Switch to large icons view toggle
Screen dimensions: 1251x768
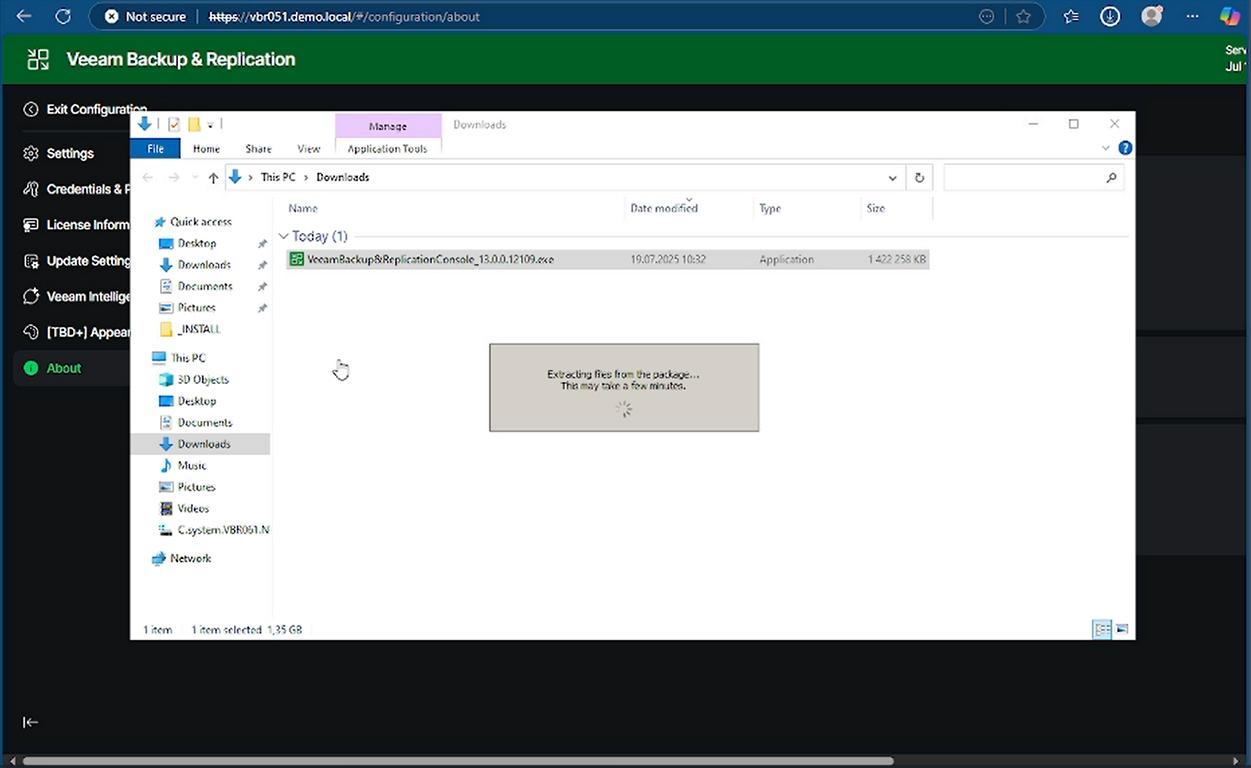pos(1122,629)
